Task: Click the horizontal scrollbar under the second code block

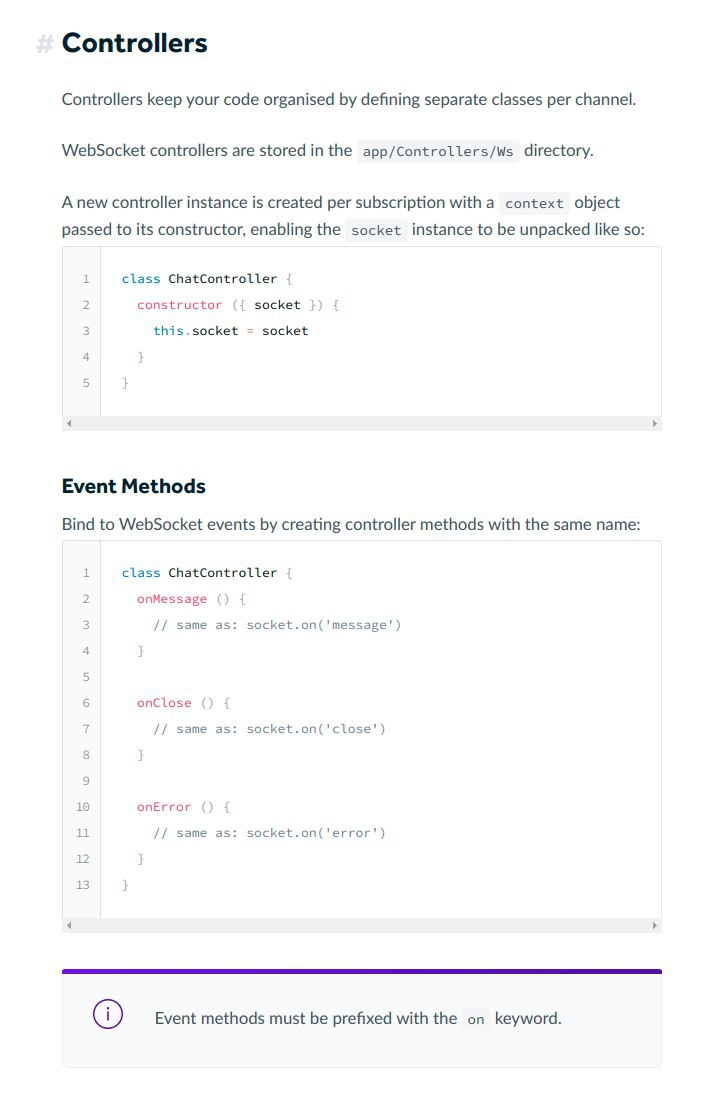Action: click(362, 925)
